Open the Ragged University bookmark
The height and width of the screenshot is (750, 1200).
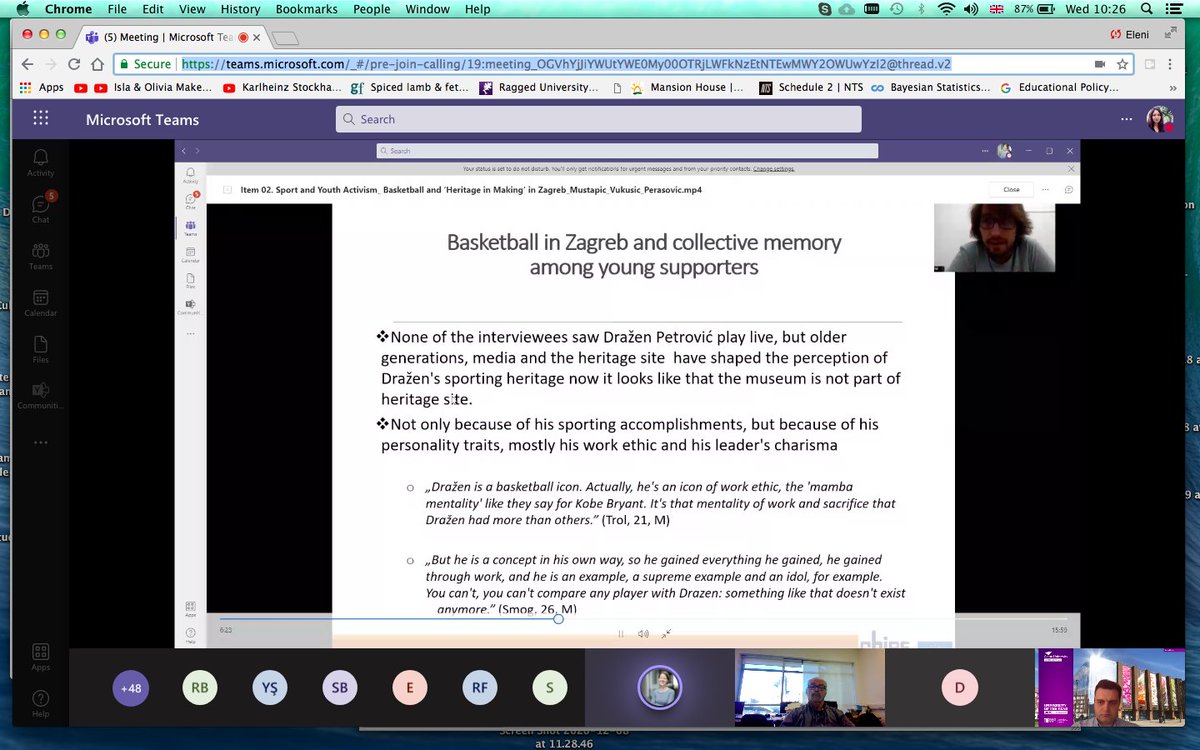pos(539,87)
